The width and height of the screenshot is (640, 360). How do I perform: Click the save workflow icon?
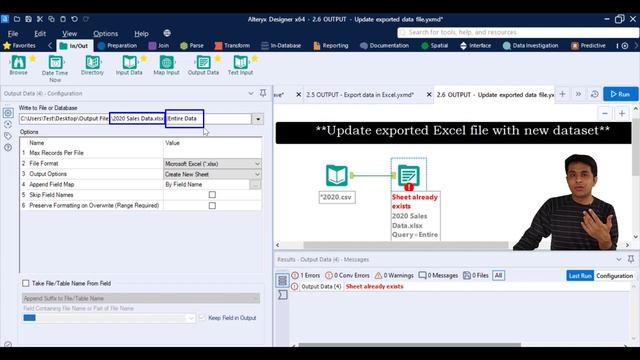tap(28, 19)
